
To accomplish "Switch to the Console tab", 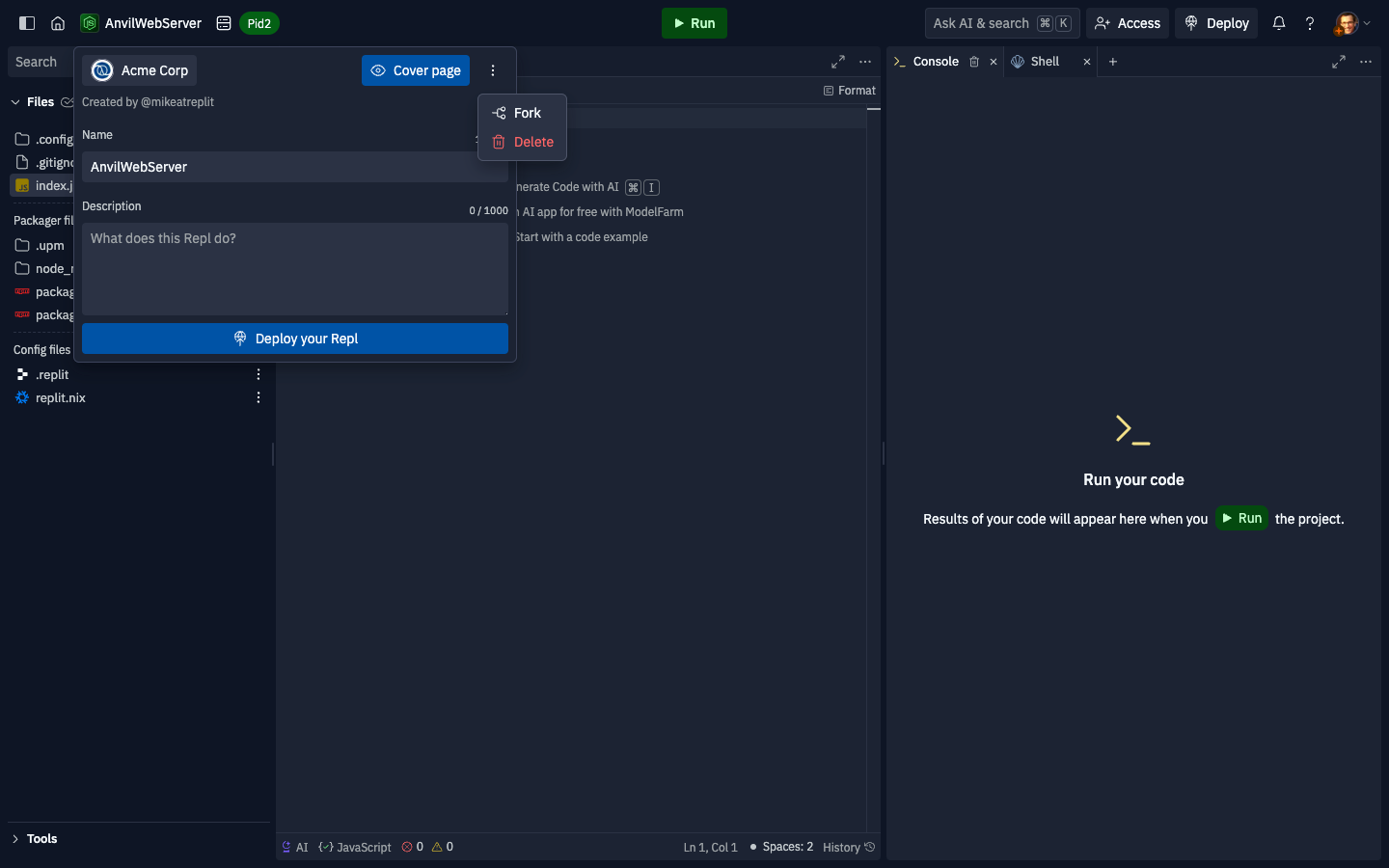I will tap(934, 61).
